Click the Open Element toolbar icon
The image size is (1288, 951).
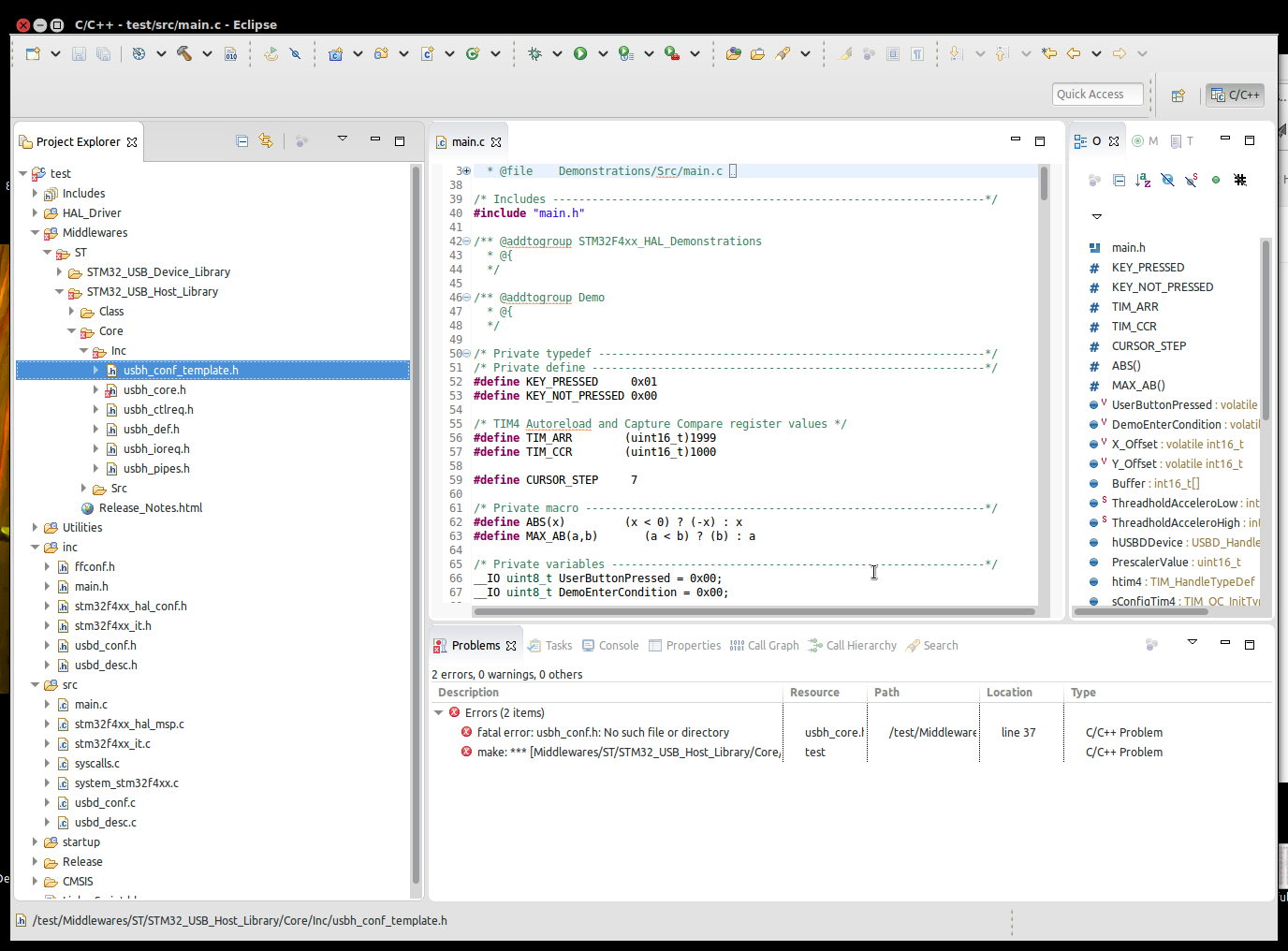(x=734, y=53)
